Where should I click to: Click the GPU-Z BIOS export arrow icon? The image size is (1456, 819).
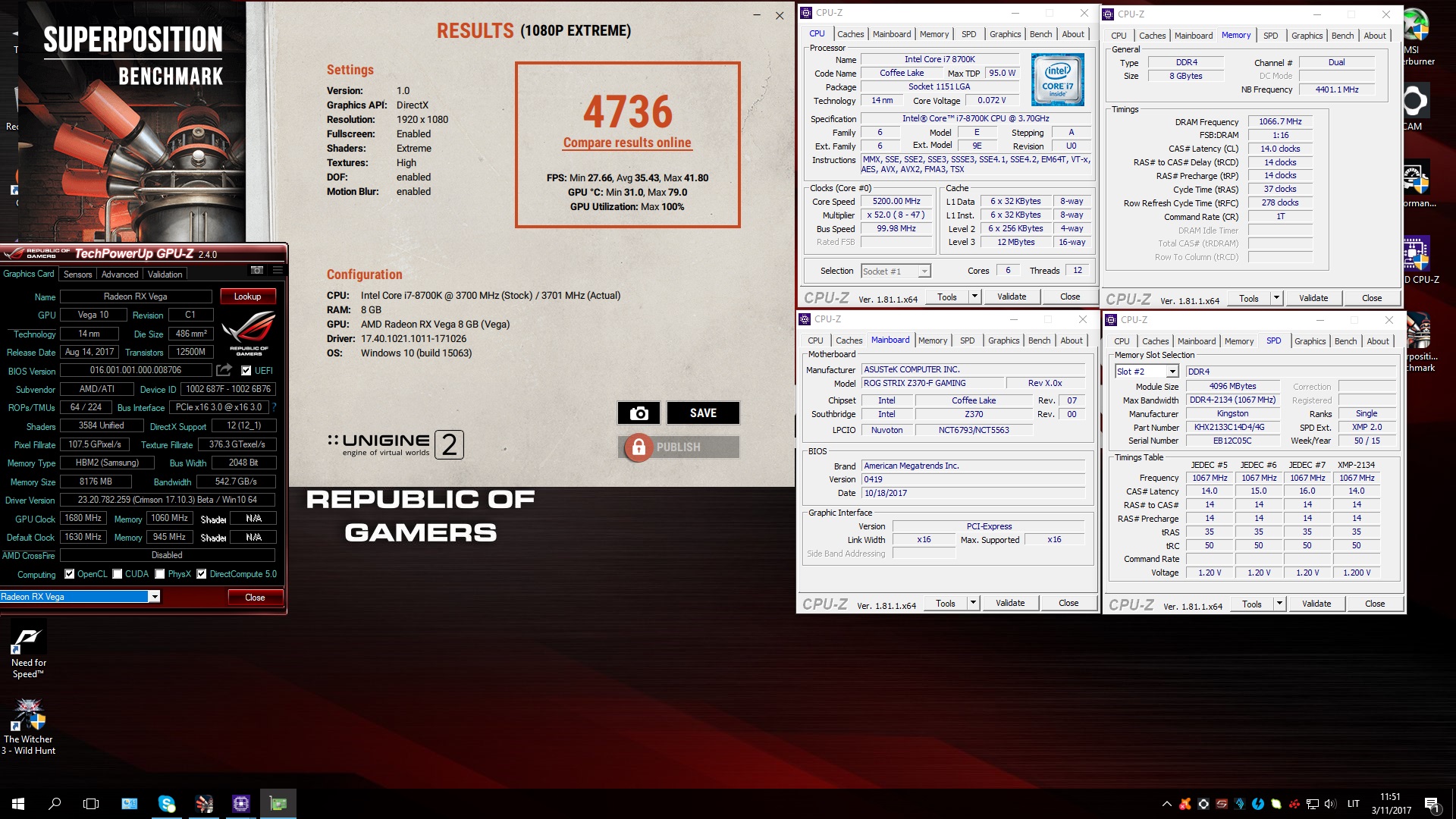click(224, 370)
